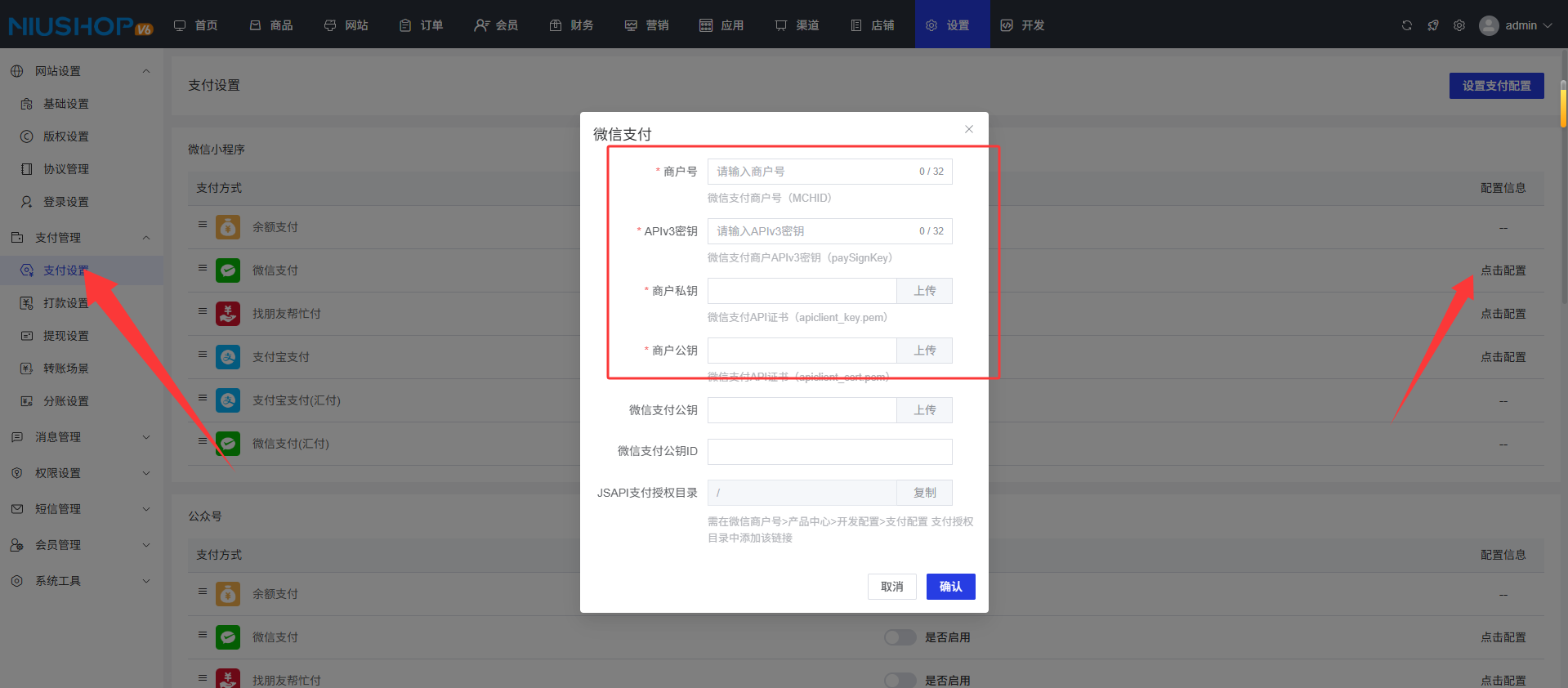Click the 余额支付 wallet icon in 微信小程序 list
The height and width of the screenshot is (688, 1568).
228,227
